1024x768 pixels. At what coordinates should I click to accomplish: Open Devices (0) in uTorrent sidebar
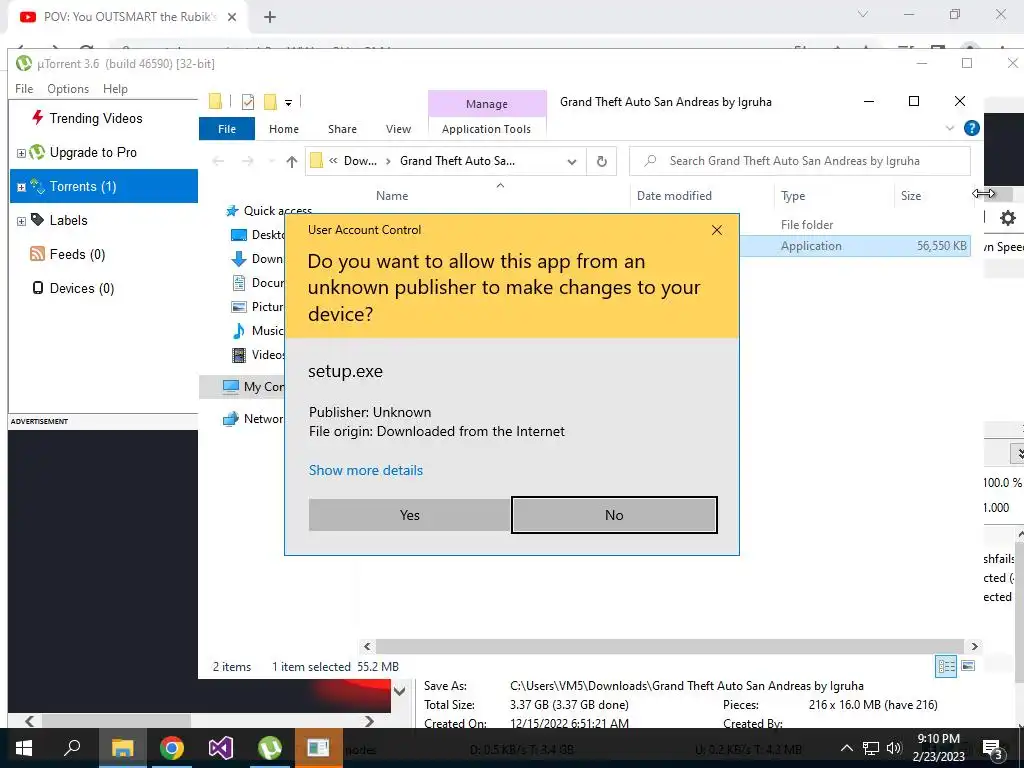pos(73,288)
